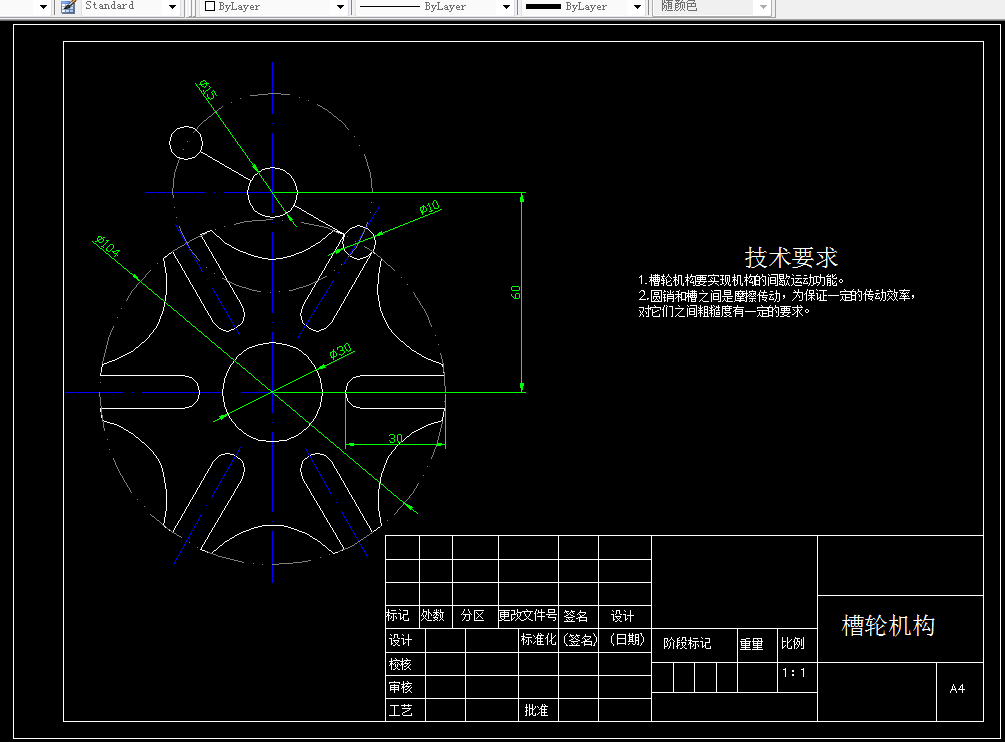The image size is (1005, 742).
Task: Click the 校核 title block label
Action: [x=400, y=664]
